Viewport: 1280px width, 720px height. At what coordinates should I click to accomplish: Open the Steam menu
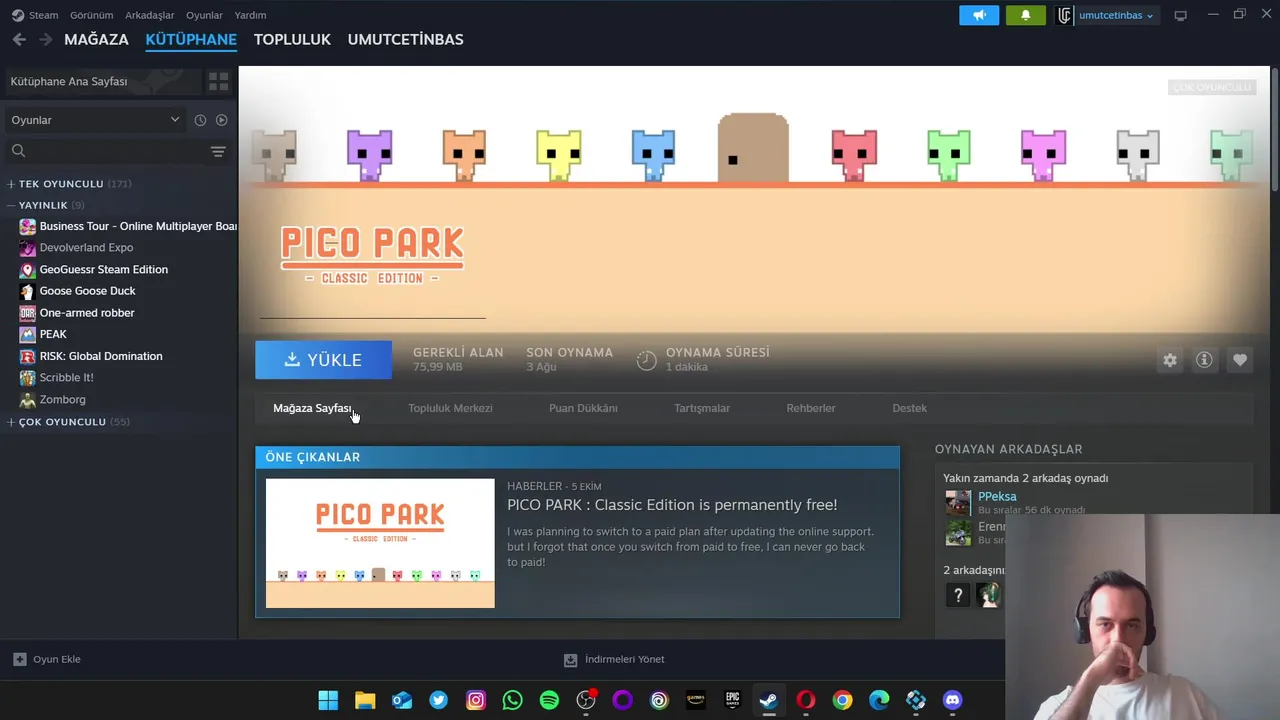[43, 15]
